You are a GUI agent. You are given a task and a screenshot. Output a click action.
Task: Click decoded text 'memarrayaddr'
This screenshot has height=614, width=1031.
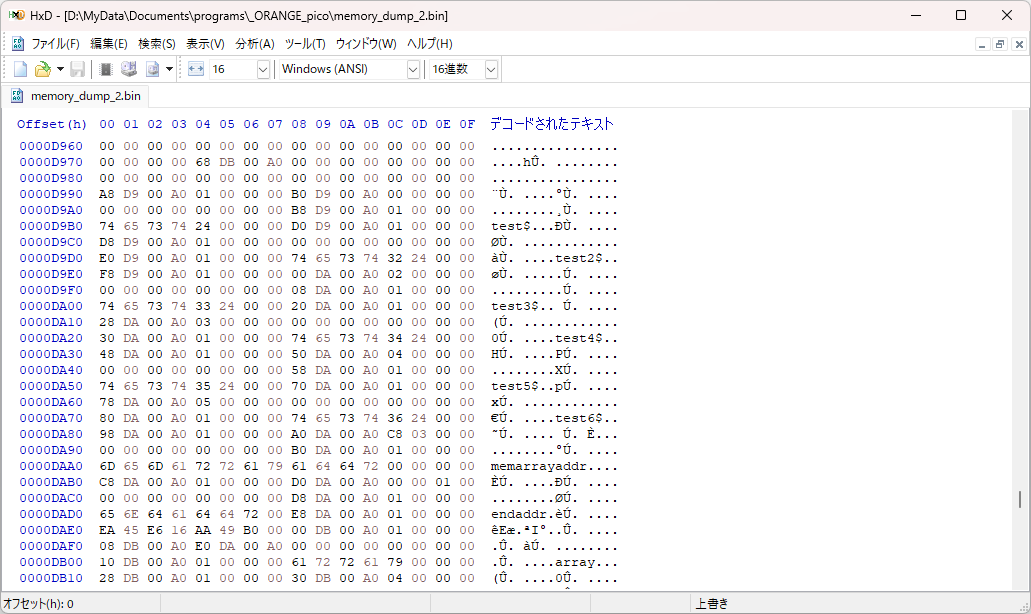(539, 467)
